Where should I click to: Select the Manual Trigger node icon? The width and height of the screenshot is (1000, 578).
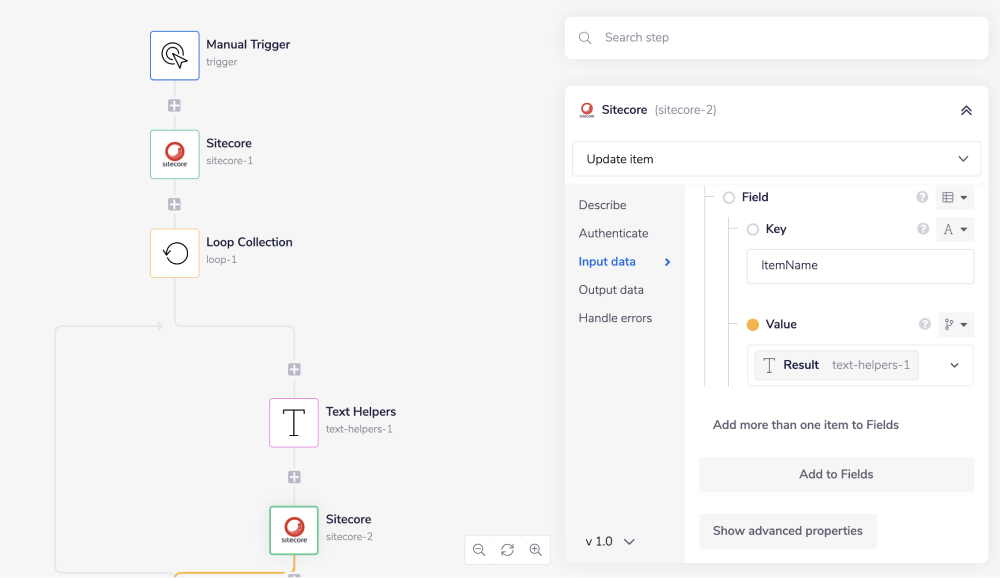(175, 55)
